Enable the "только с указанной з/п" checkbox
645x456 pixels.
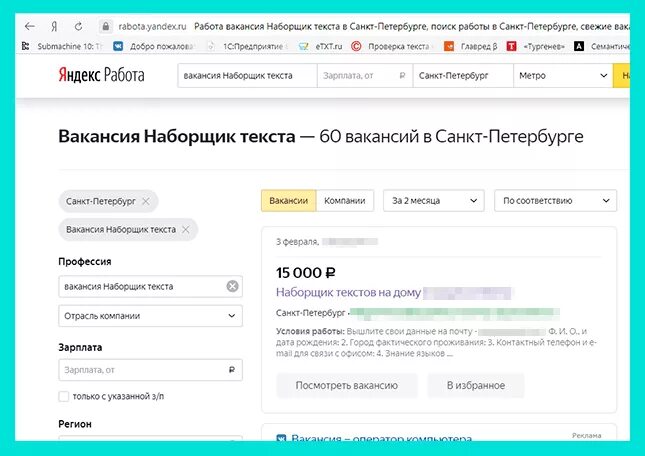[64, 396]
